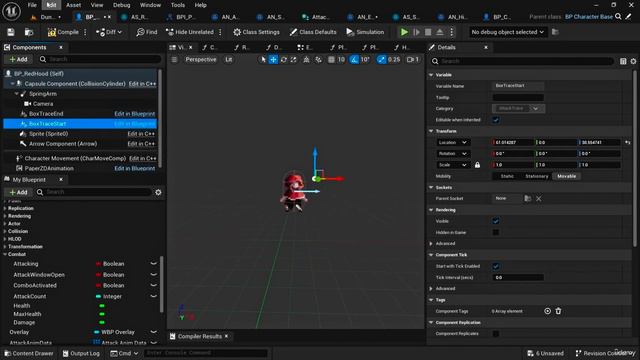Select the Camera component
Viewport: 640px width, 360px height.
point(43,104)
